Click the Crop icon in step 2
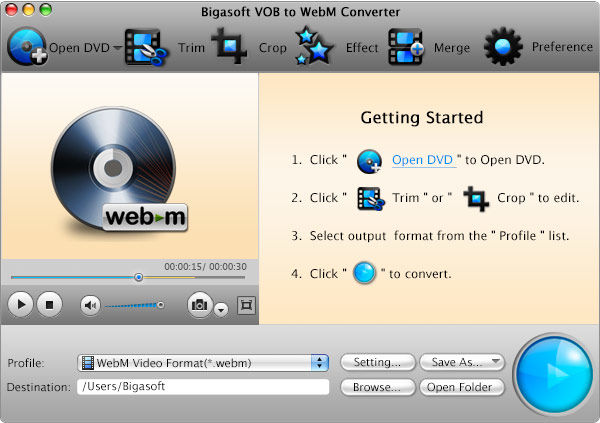Image resolution: width=600 pixels, height=423 pixels. tap(476, 198)
